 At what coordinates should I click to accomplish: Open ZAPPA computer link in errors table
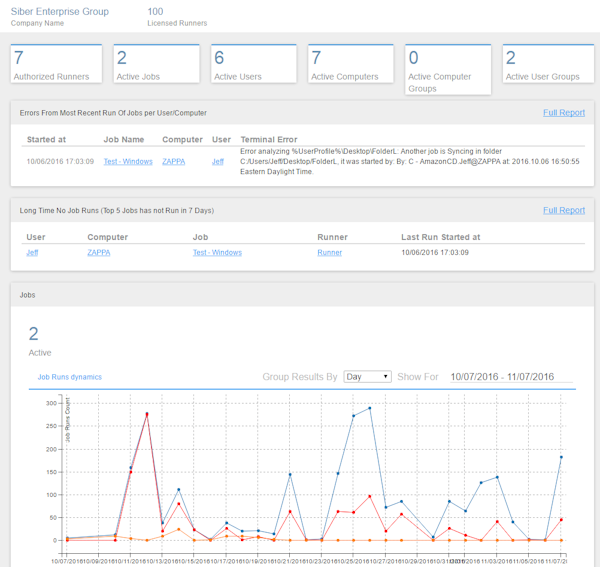[173, 161]
